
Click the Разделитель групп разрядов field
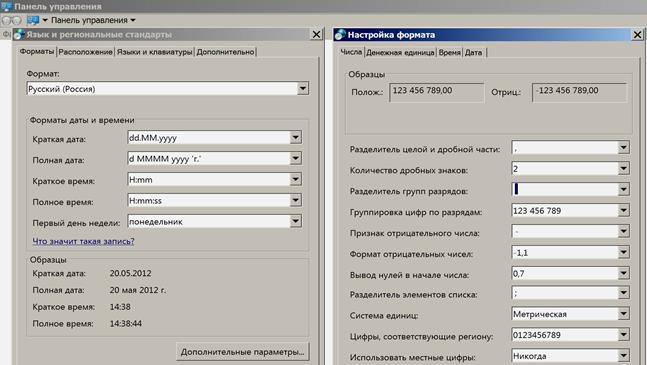click(570, 189)
